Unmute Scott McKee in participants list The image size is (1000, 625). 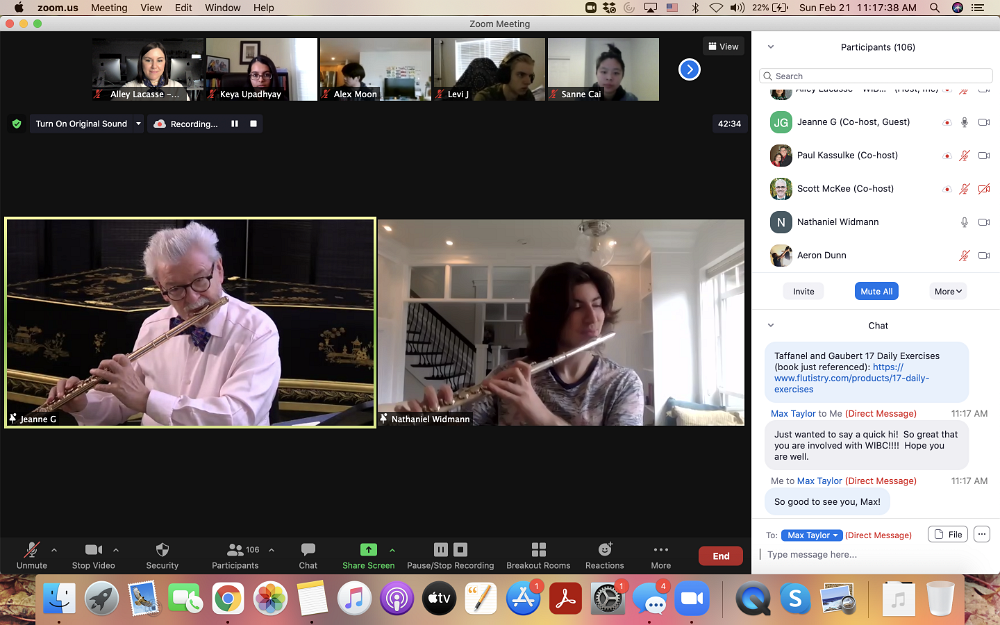click(x=964, y=188)
